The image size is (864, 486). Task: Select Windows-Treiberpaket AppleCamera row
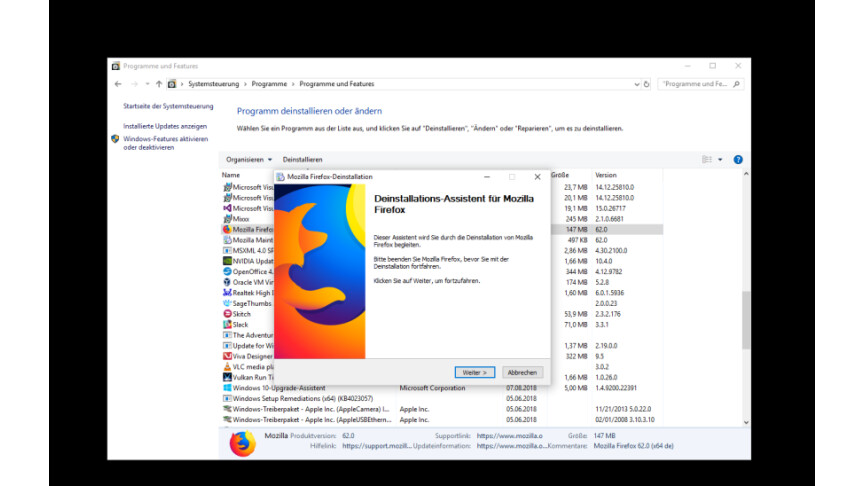click(441, 409)
